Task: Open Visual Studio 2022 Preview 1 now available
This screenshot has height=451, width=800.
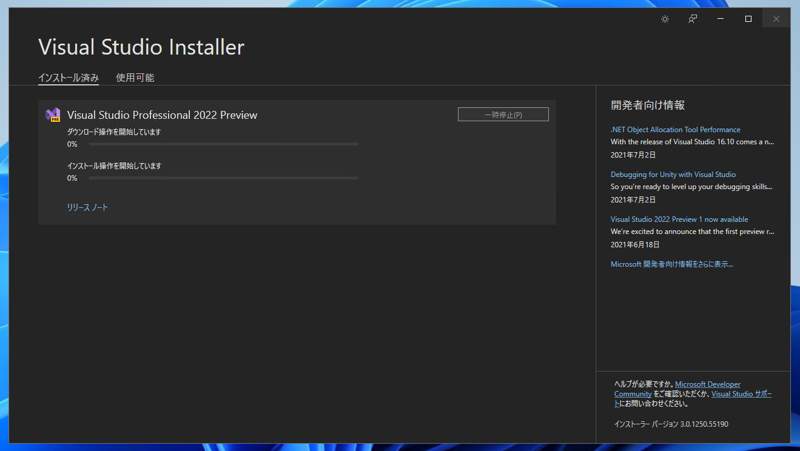Action: [x=679, y=219]
